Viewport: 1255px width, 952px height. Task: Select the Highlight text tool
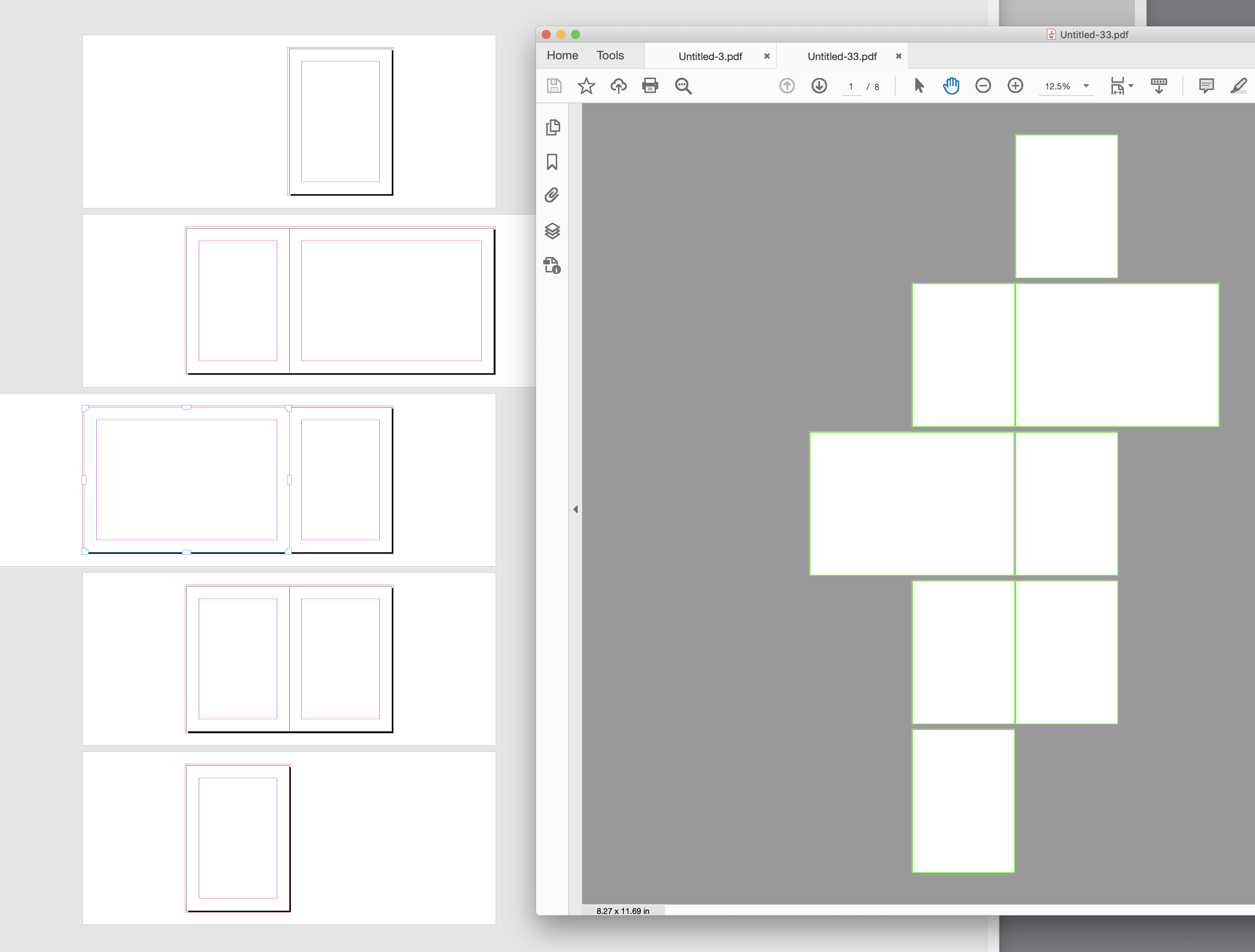tap(1239, 86)
